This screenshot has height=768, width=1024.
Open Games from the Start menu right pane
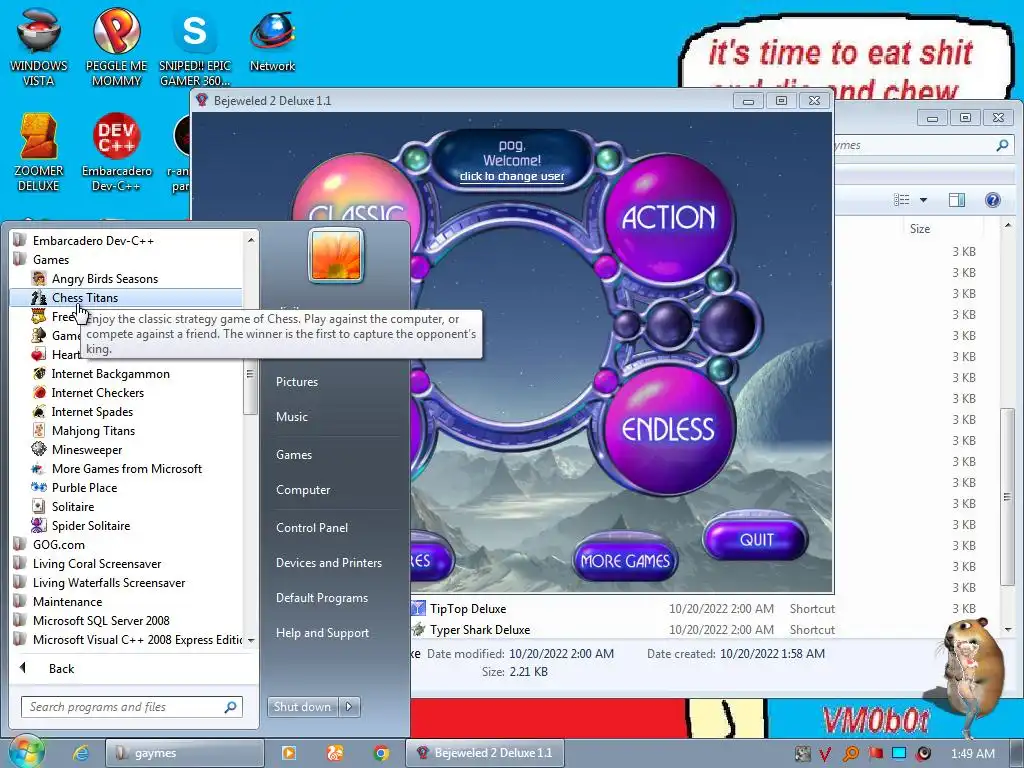[294, 455]
